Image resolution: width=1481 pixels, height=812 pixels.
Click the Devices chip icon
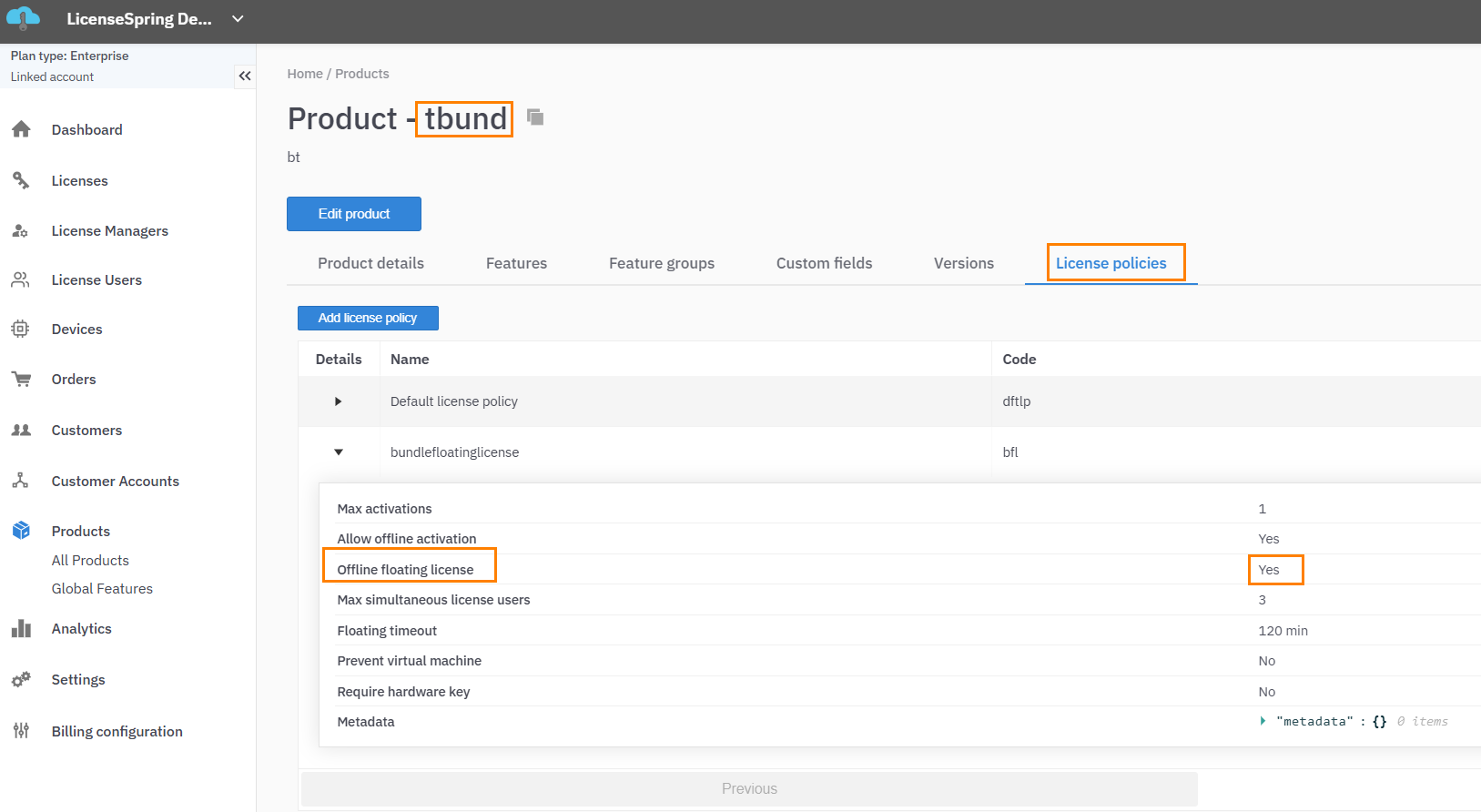pyautogui.click(x=21, y=329)
